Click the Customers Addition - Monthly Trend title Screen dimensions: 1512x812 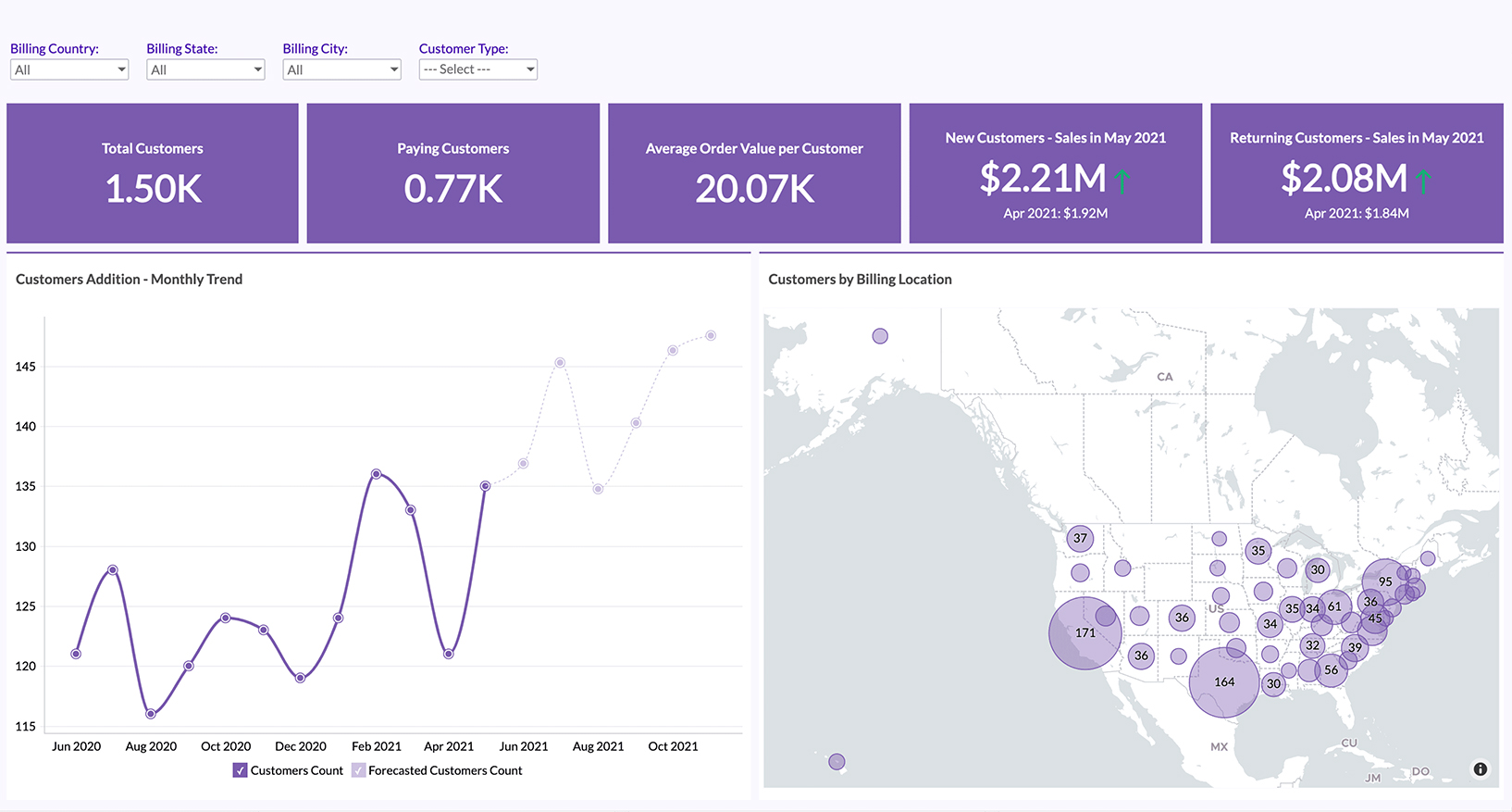click(130, 279)
